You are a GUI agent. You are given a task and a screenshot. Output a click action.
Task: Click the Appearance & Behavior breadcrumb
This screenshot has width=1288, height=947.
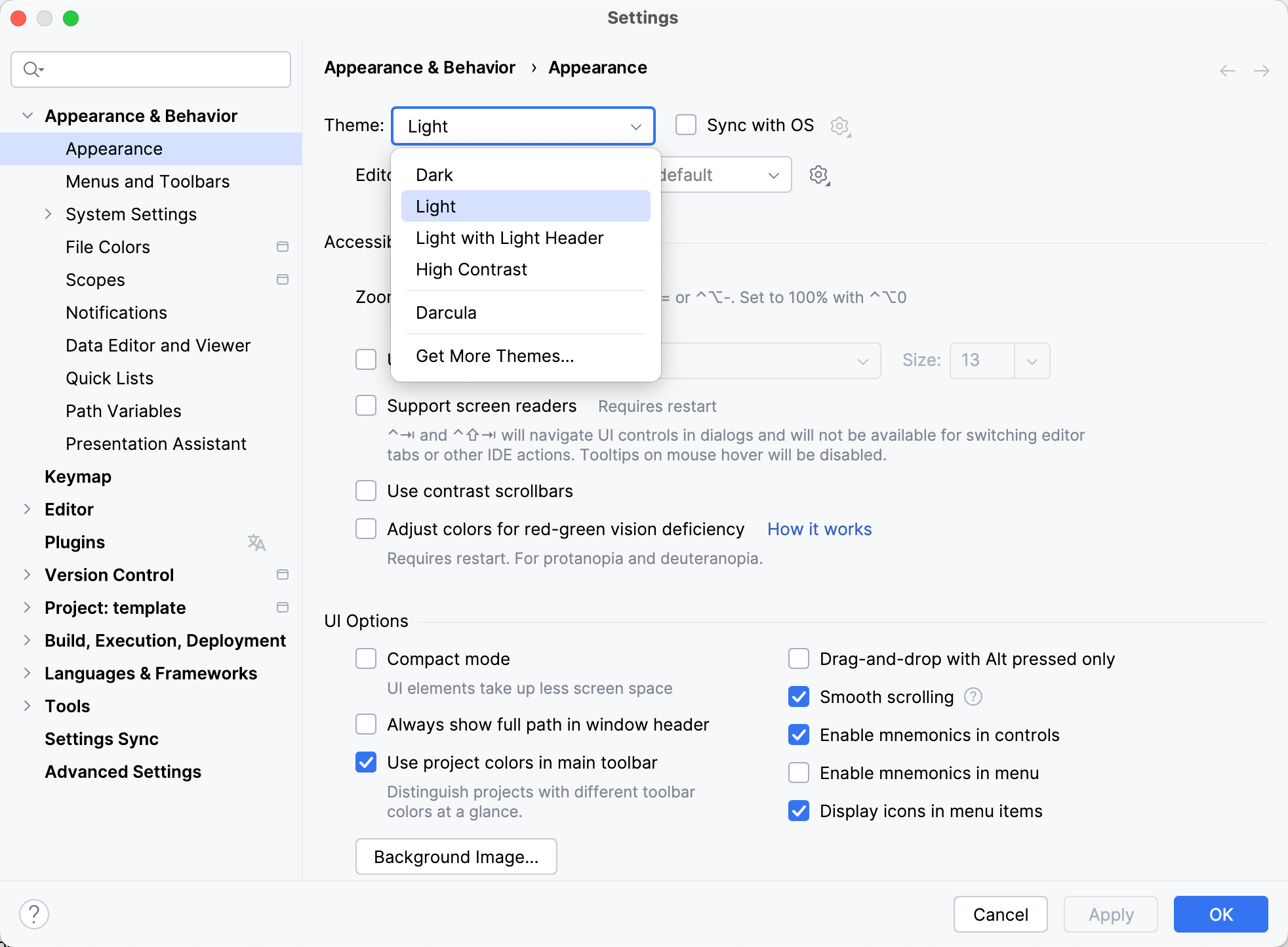tap(420, 67)
